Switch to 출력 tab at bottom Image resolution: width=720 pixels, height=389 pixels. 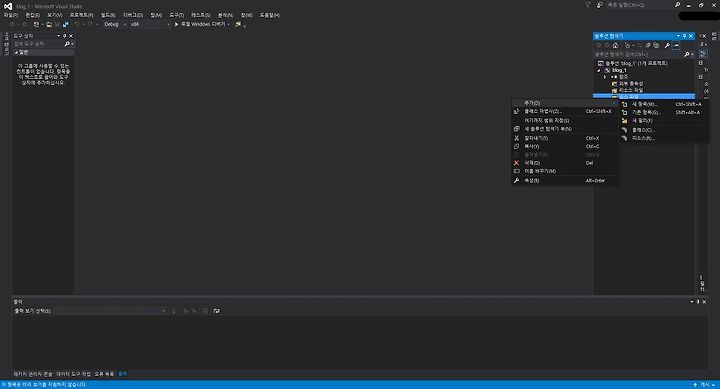pos(122,374)
